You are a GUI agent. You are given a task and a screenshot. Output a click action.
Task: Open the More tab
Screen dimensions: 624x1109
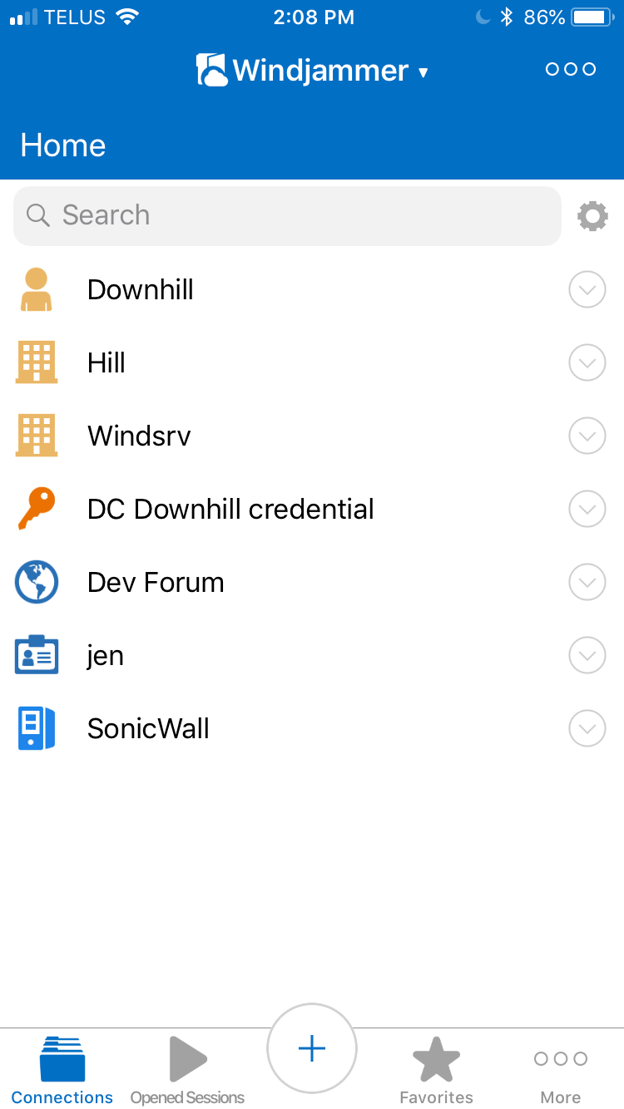[x=560, y=1071]
